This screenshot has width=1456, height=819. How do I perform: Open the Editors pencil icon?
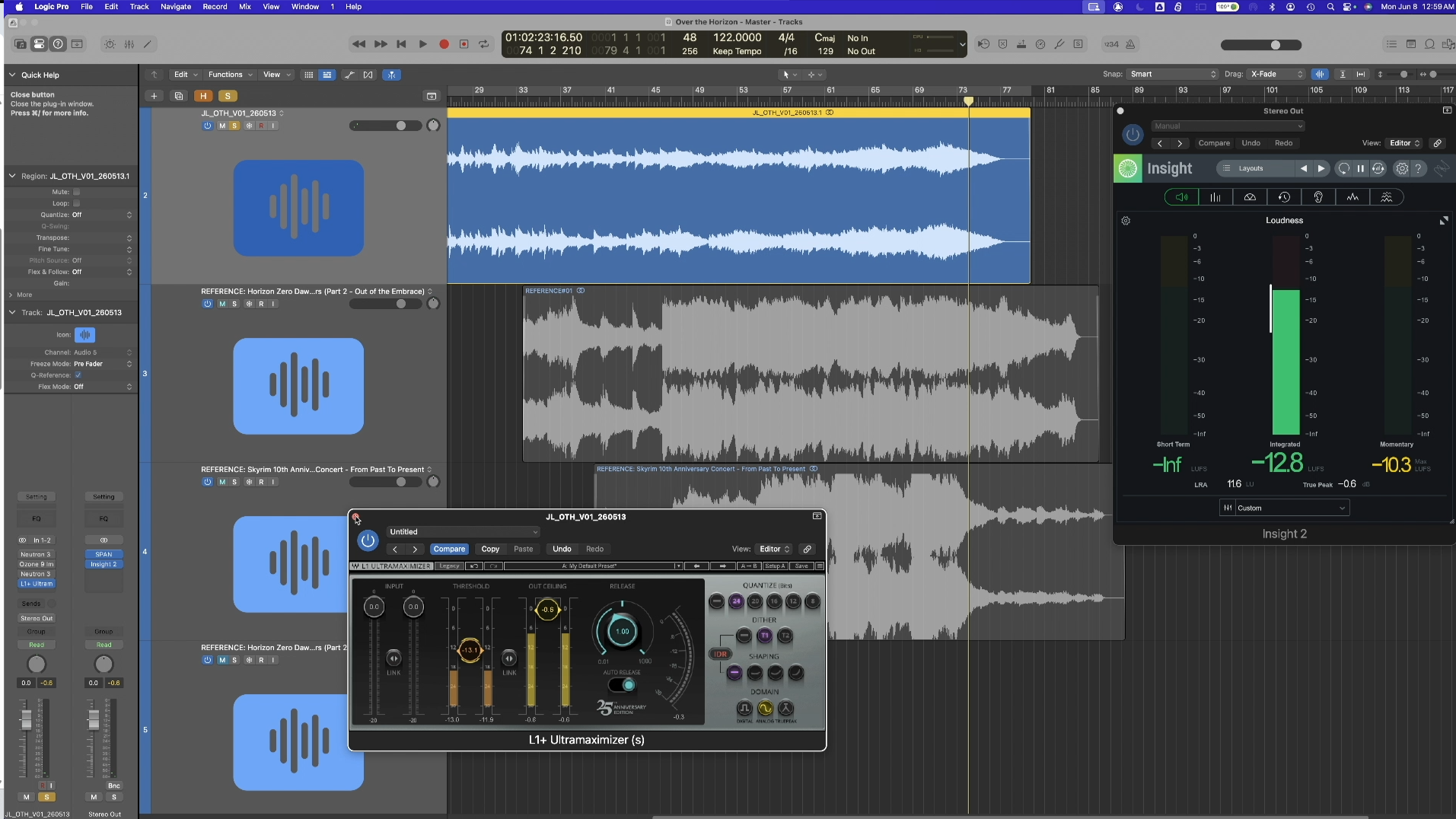pyautogui.click(x=148, y=44)
